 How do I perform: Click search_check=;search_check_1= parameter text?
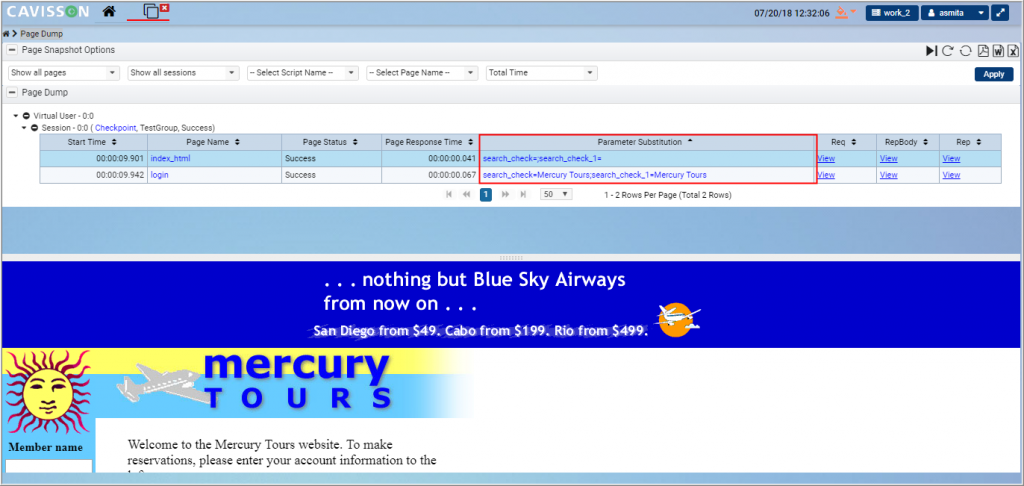coord(542,159)
